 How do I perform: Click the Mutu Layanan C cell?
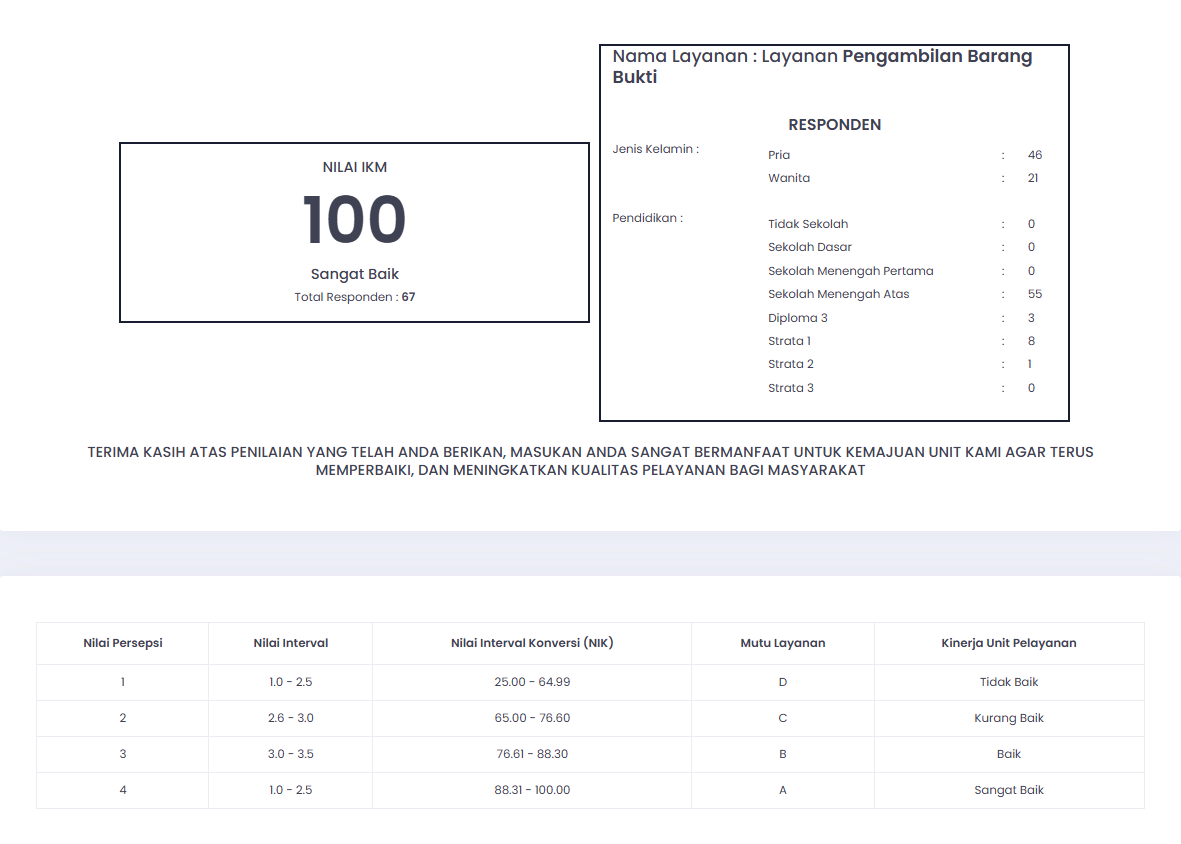(783, 718)
